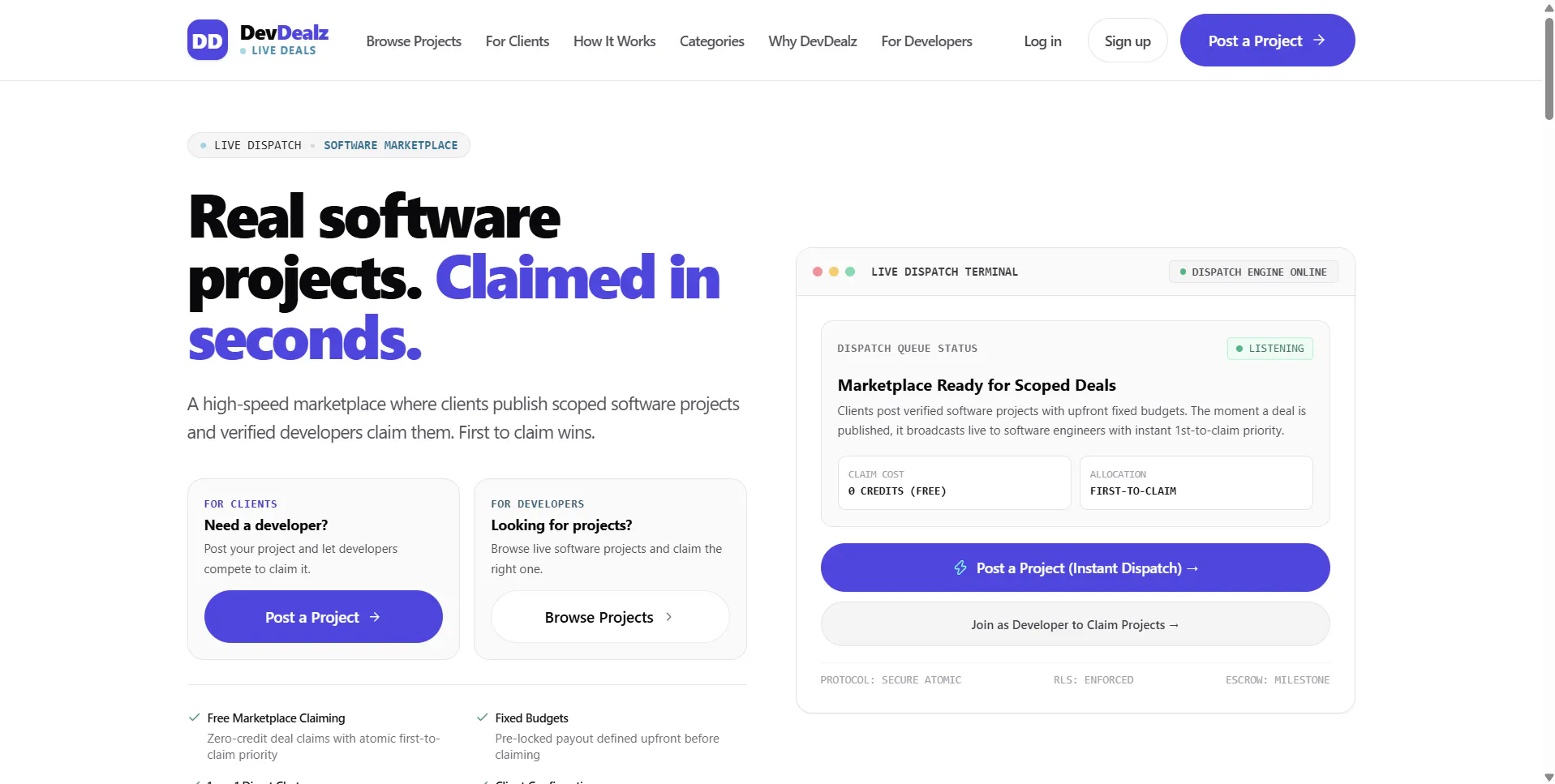Click the scrollbar down arrow

(1549, 777)
